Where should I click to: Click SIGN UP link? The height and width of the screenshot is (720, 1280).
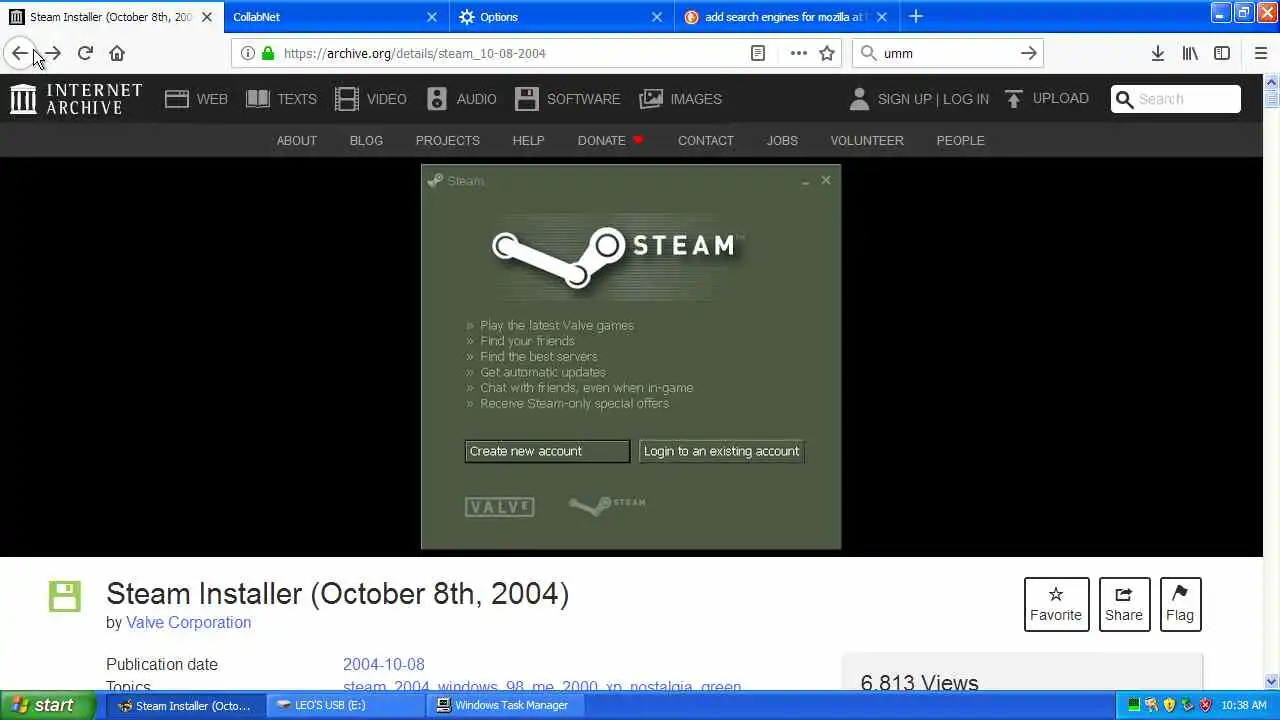point(905,99)
